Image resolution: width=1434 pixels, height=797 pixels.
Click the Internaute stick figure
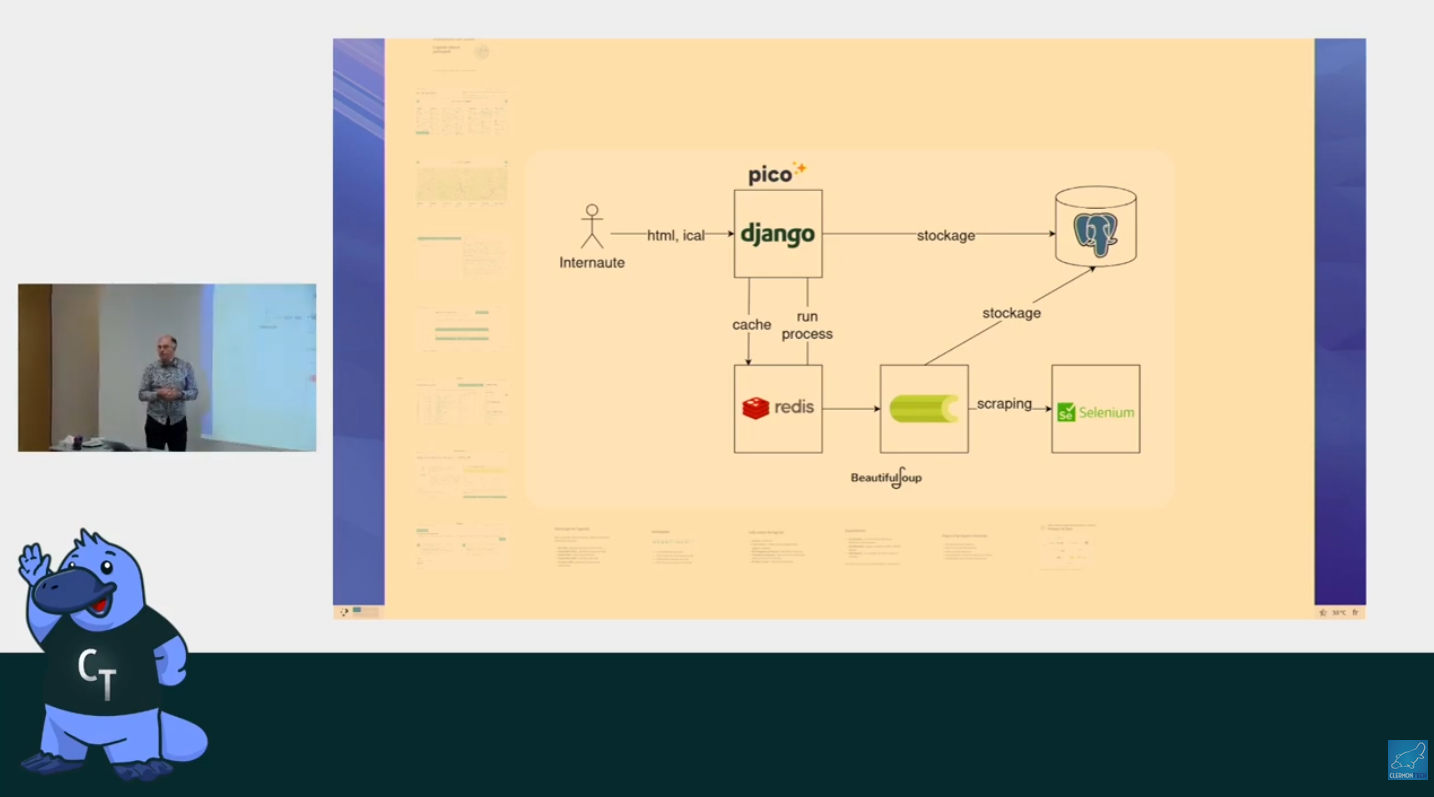click(592, 227)
